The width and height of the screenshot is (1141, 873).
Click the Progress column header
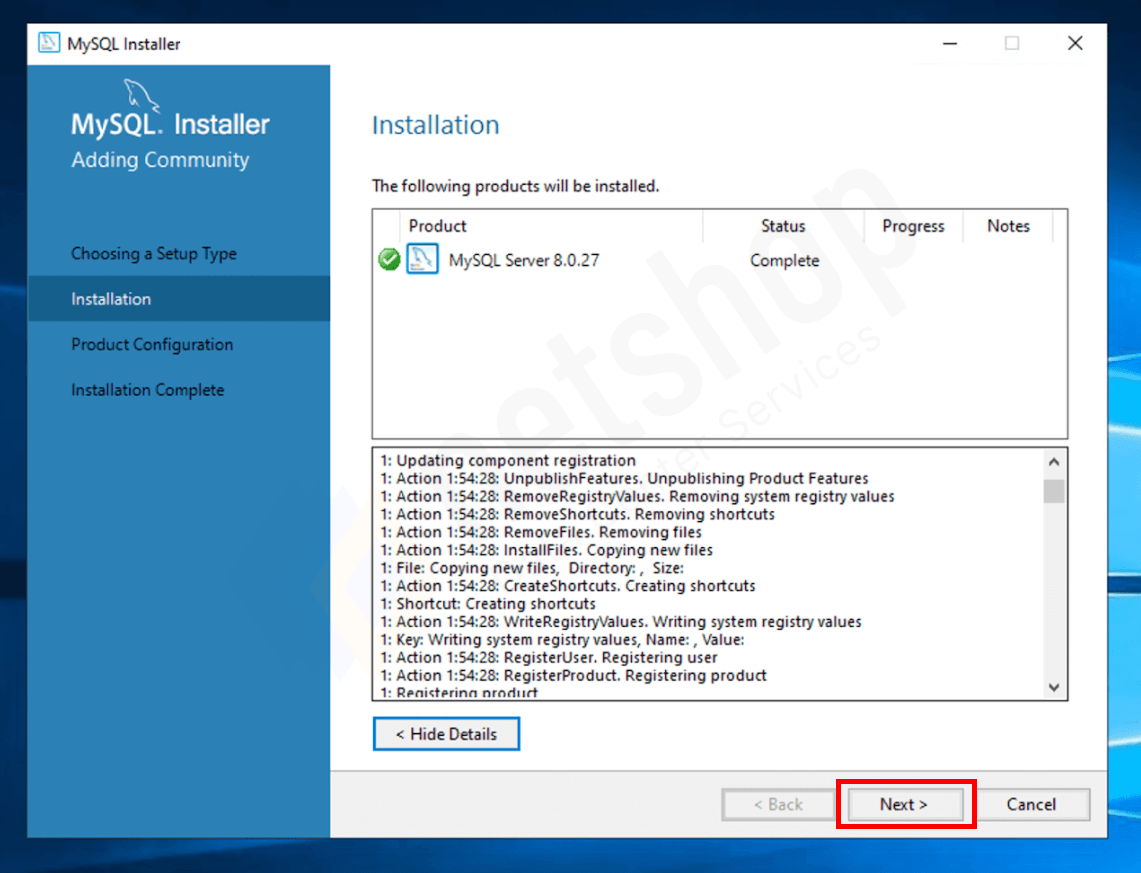click(912, 226)
